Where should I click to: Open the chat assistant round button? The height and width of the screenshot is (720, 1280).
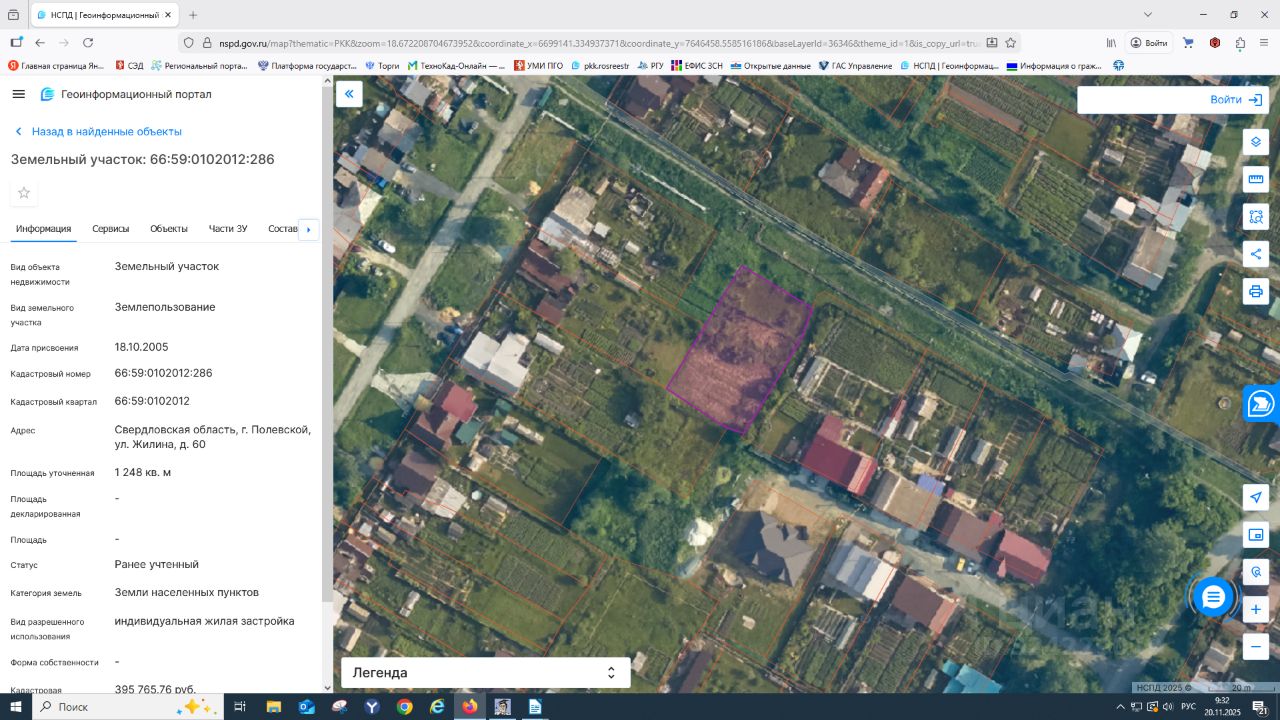(1213, 597)
